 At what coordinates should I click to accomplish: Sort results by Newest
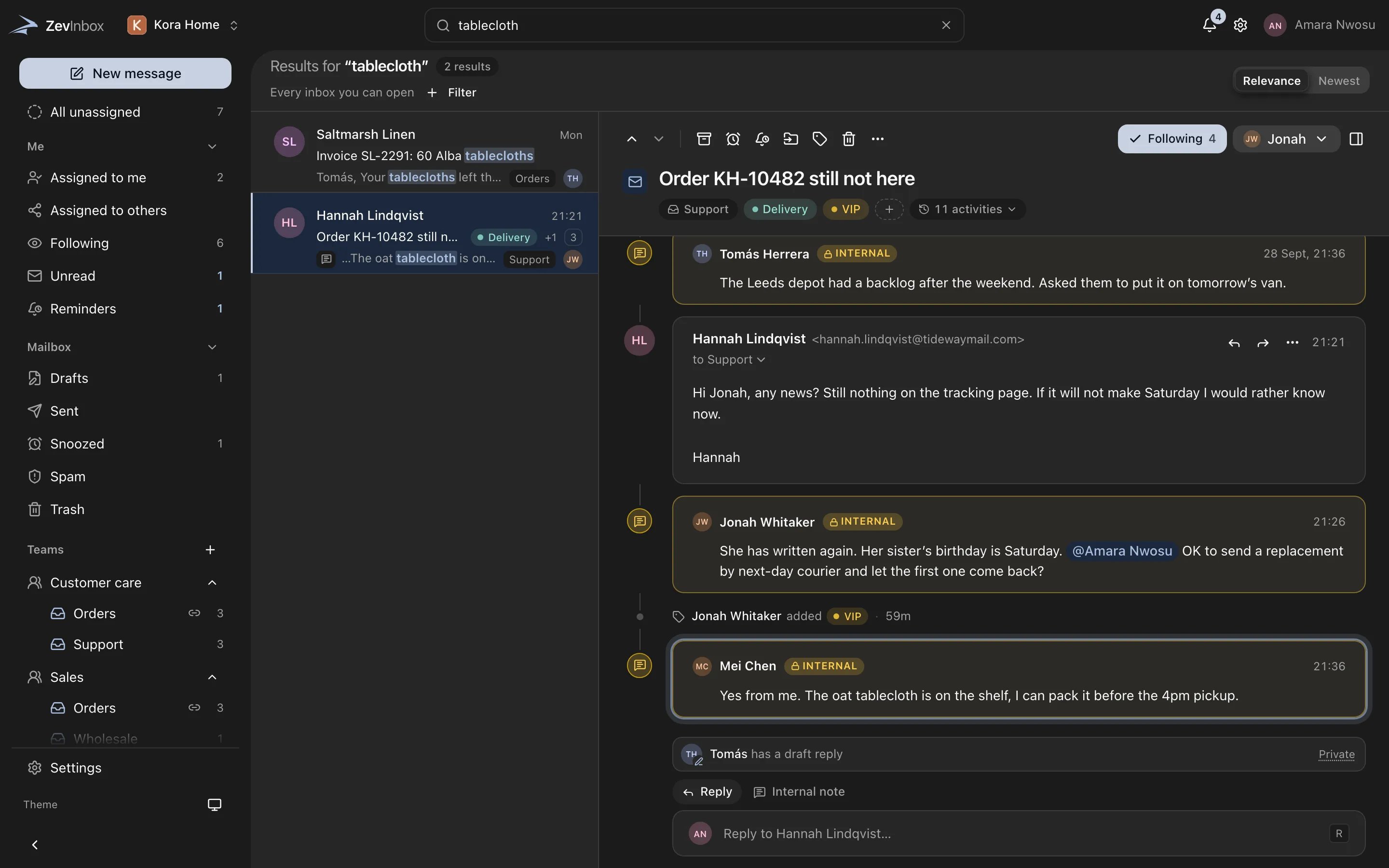click(x=1338, y=81)
